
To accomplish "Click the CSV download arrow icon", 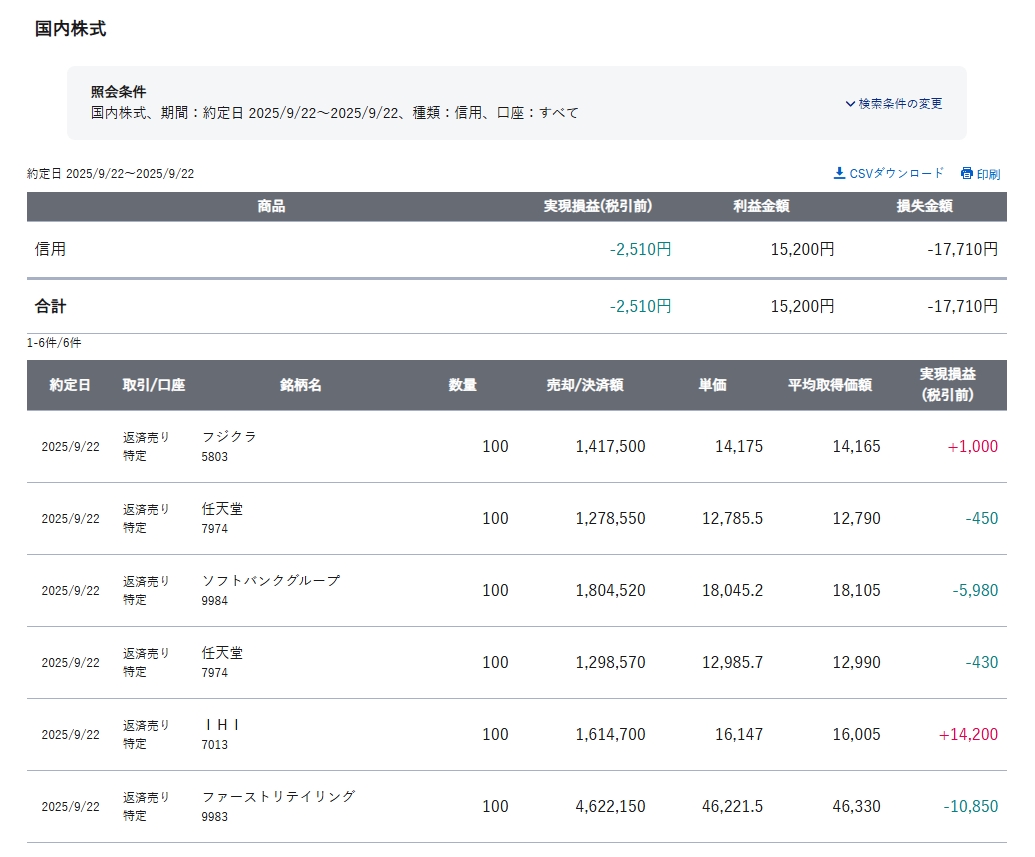I will click(x=839, y=173).
